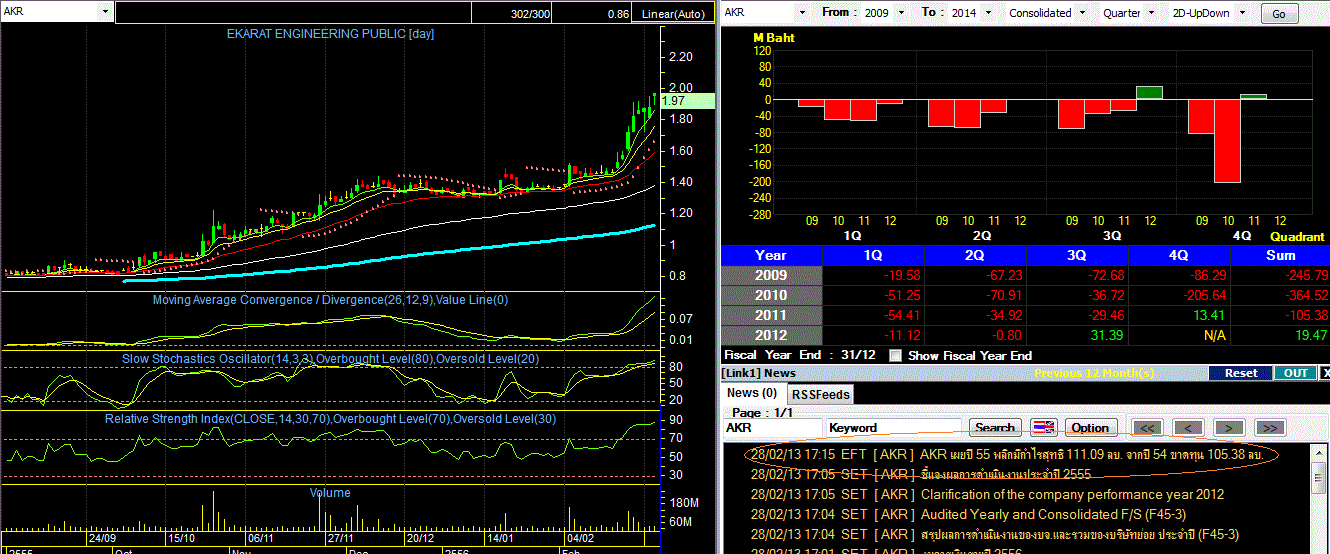Click the 1Q column header
1330x554 pixels.
click(873, 255)
